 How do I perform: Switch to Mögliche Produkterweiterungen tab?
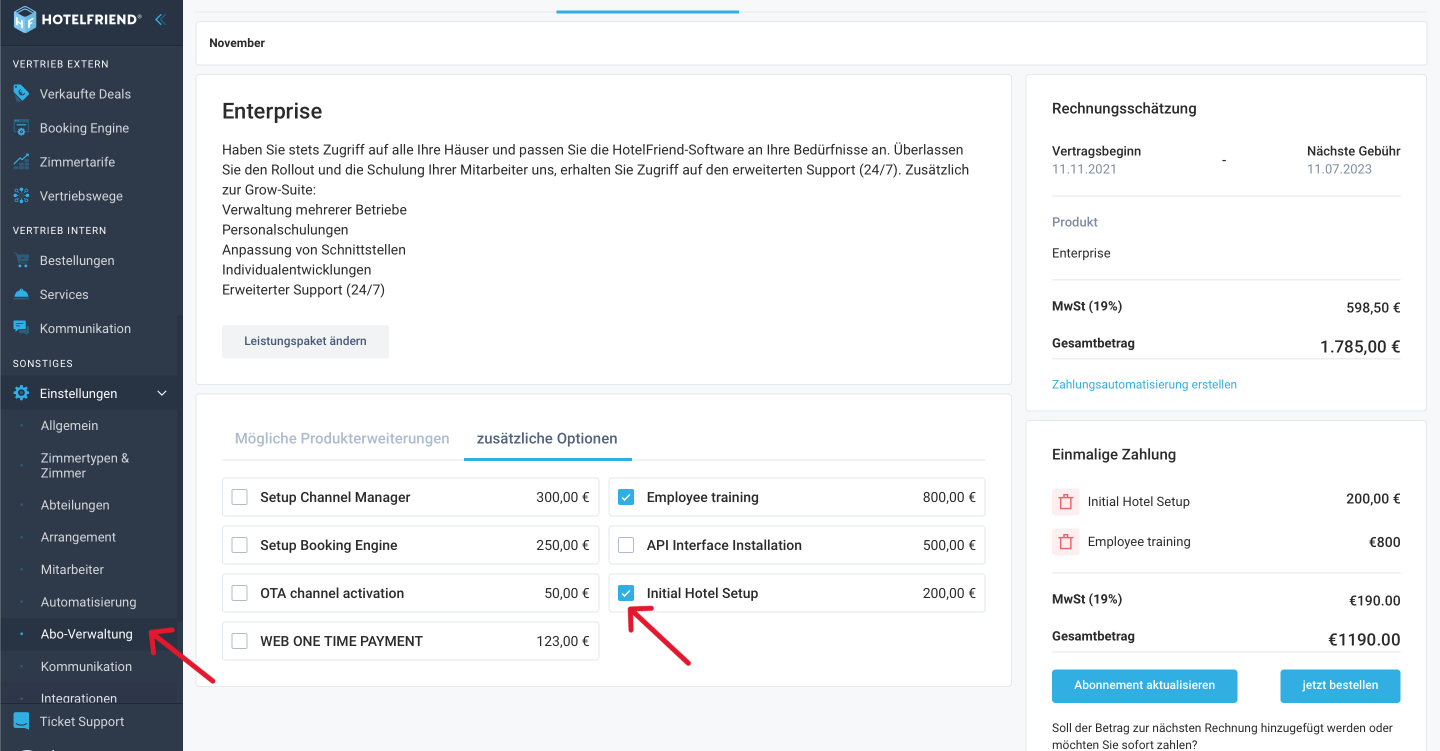342,438
